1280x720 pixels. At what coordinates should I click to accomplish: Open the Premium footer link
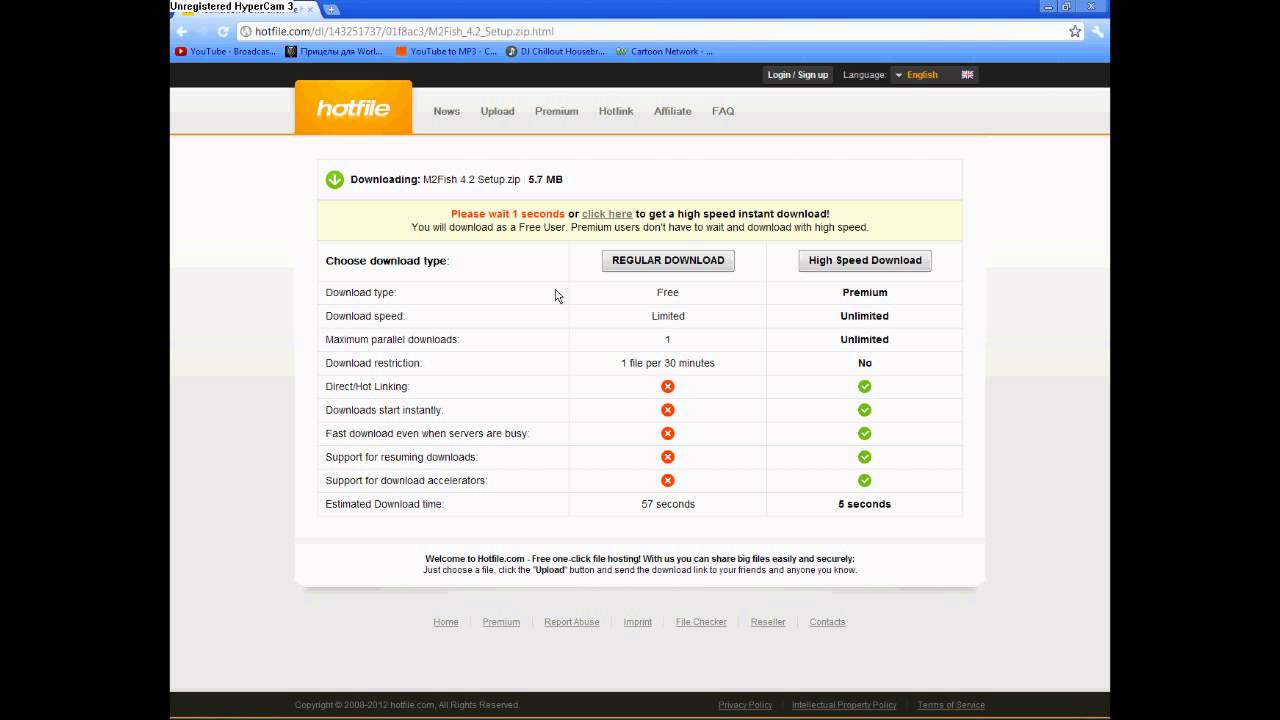point(501,622)
